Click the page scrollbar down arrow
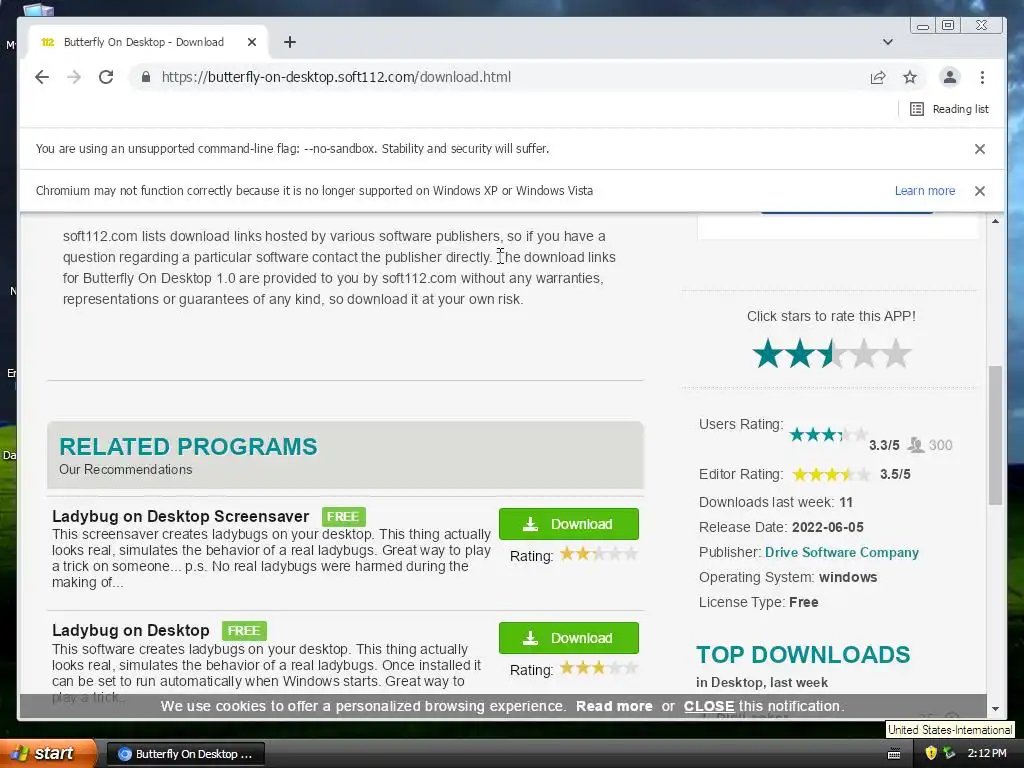The height and width of the screenshot is (768, 1024). point(995,709)
